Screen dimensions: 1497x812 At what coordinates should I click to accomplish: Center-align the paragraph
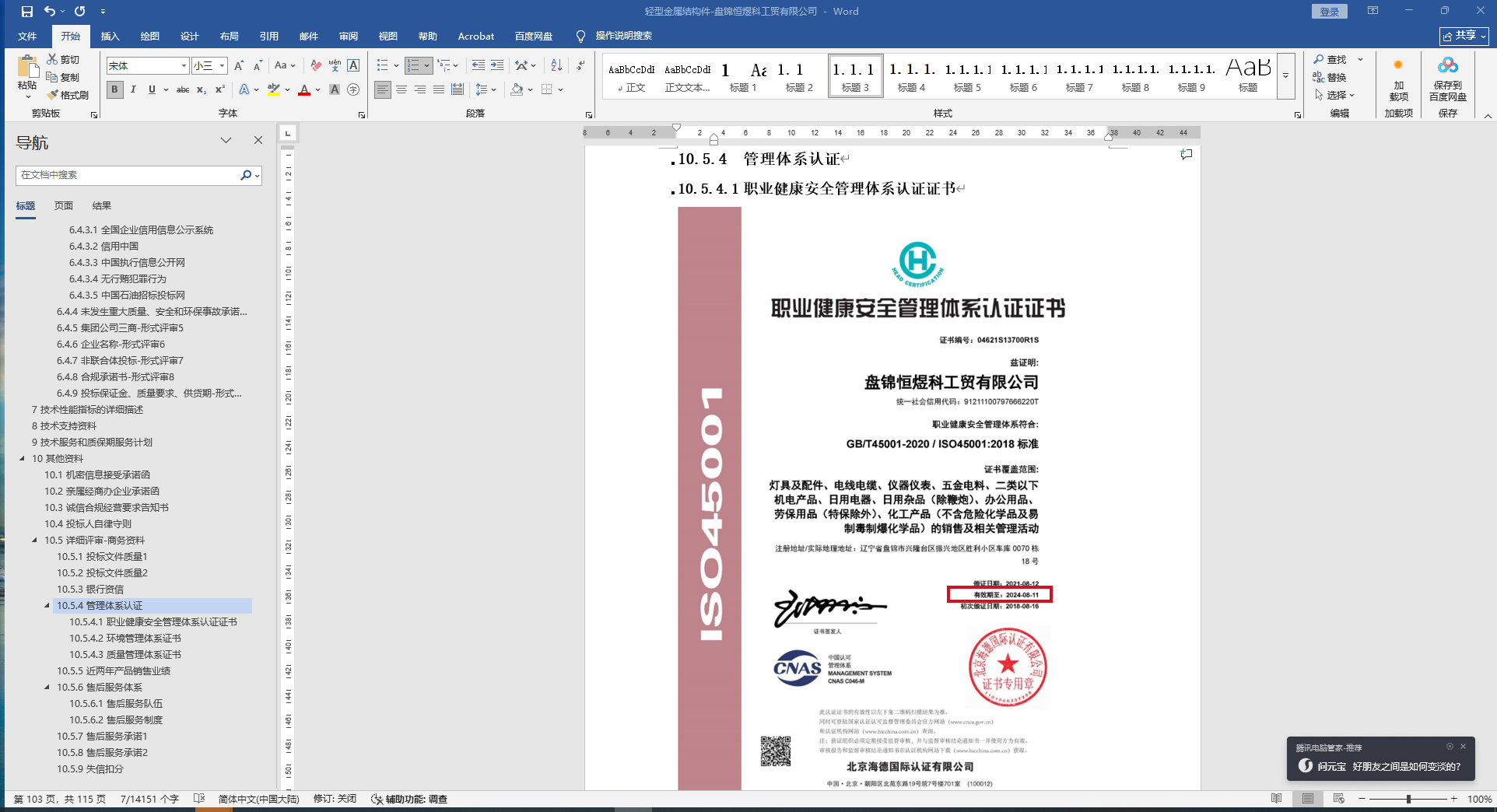coord(401,89)
